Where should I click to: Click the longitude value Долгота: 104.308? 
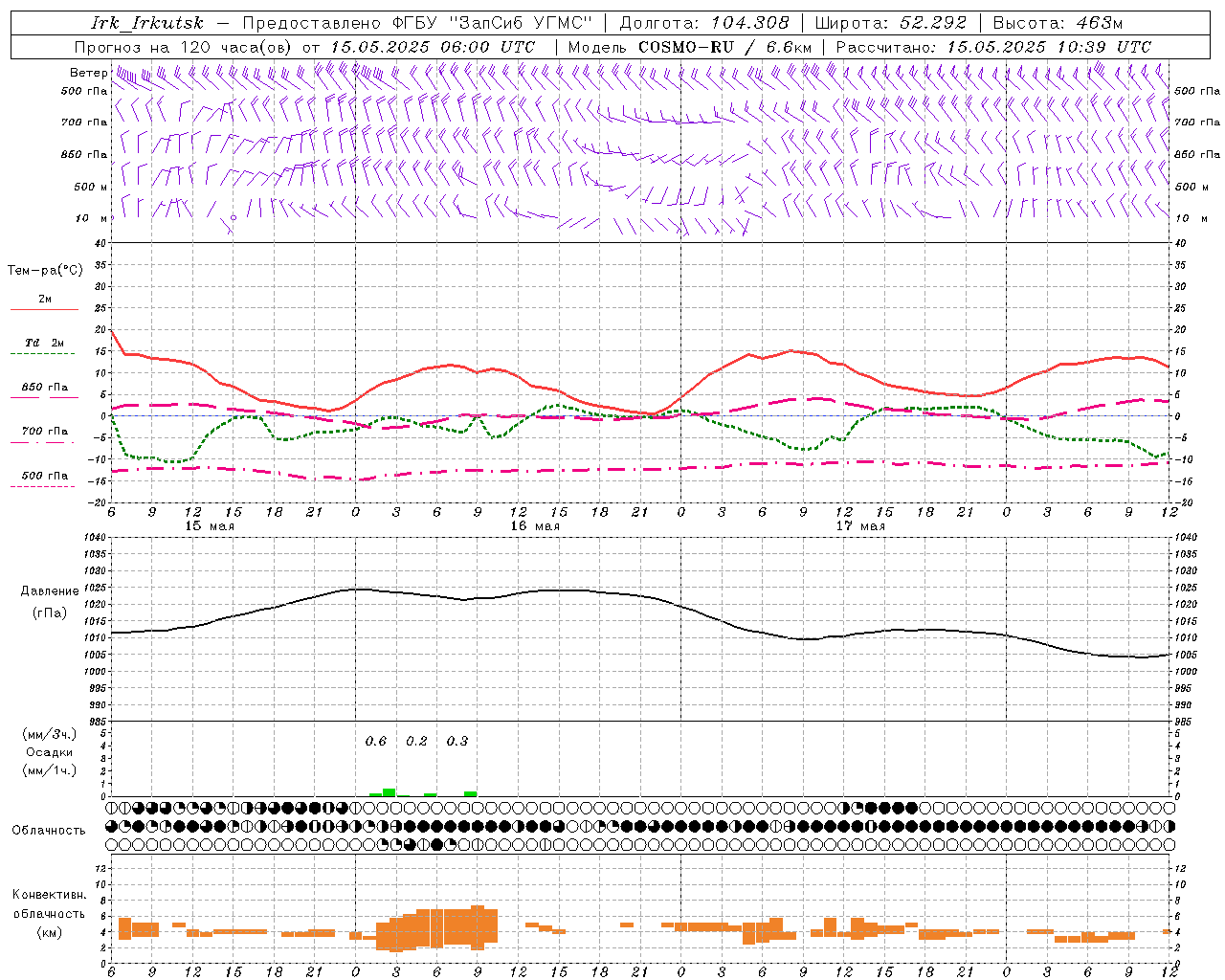tap(704, 23)
